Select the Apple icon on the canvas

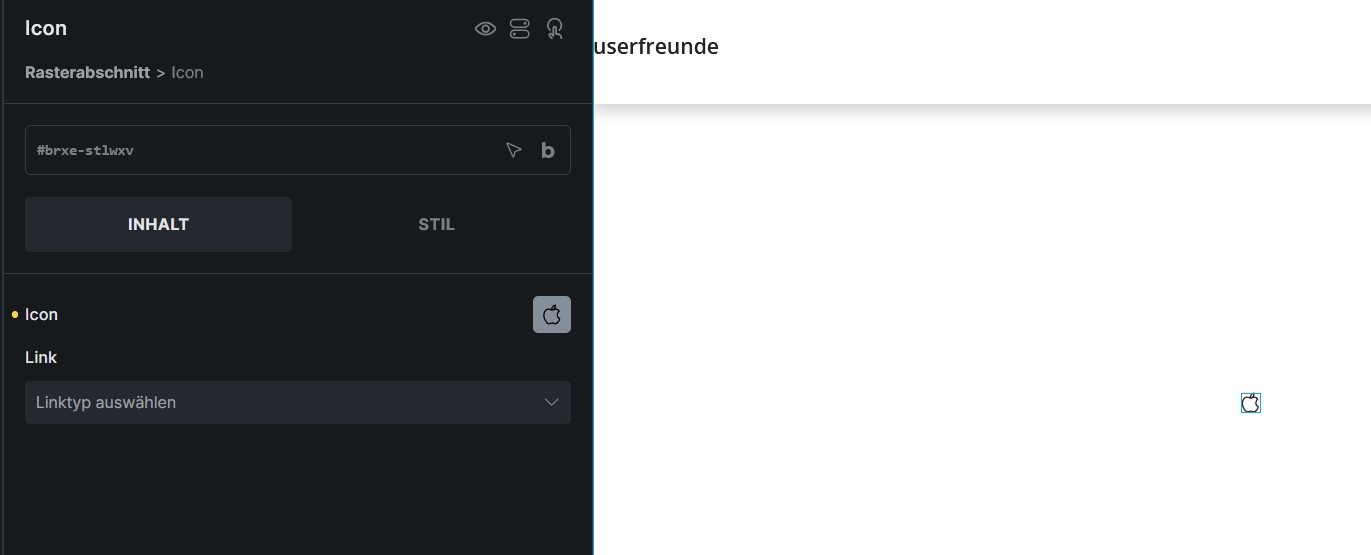(x=1251, y=403)
